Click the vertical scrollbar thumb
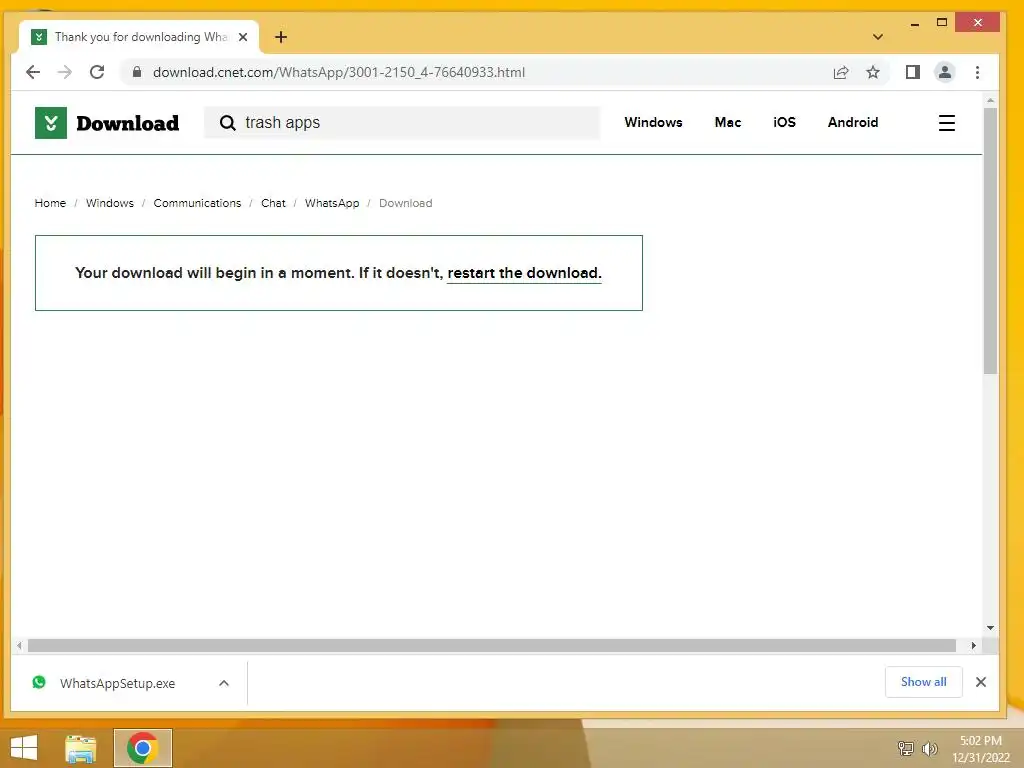Screen dimensions: 1024x768 point(990,240)
